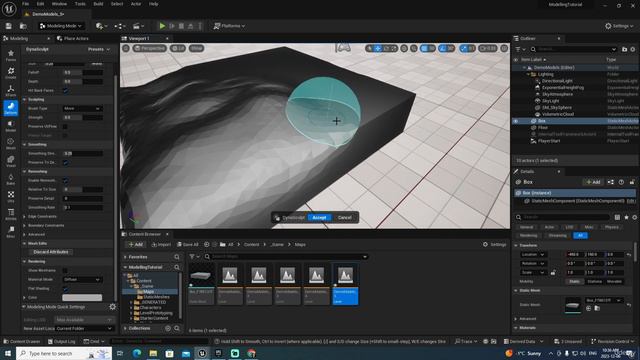Click the Details property matrix grid icon

pyautogui.click(x=617, y=217)
